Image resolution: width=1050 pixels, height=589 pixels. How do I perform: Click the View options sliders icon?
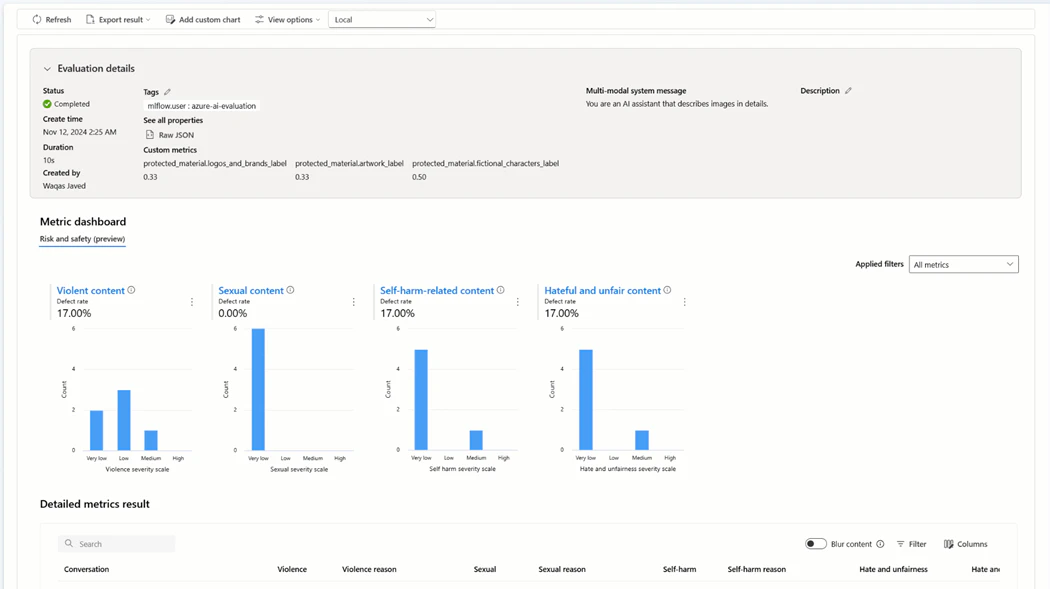[259, 19]
